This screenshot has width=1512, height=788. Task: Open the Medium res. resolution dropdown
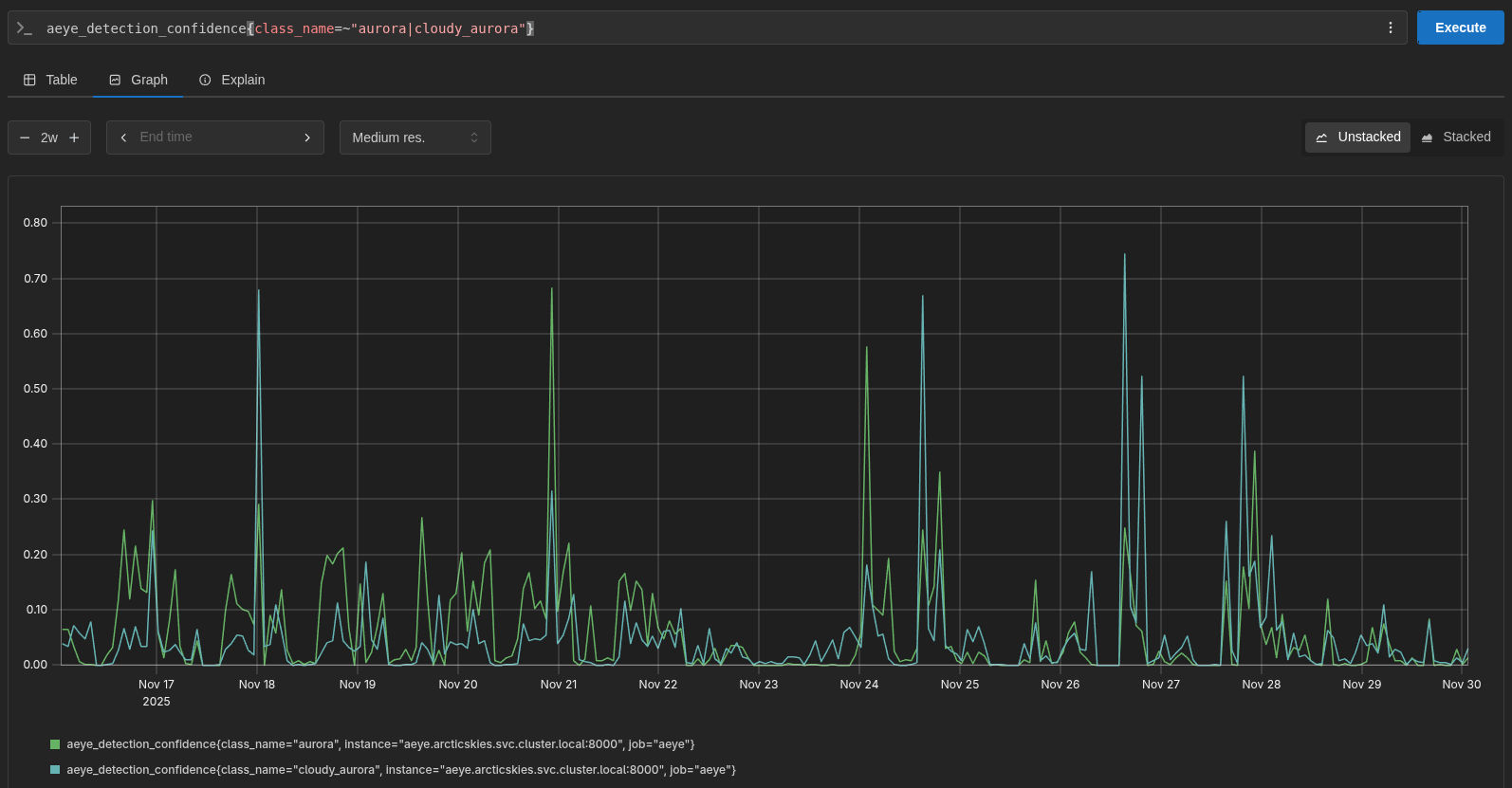(415, 137)
